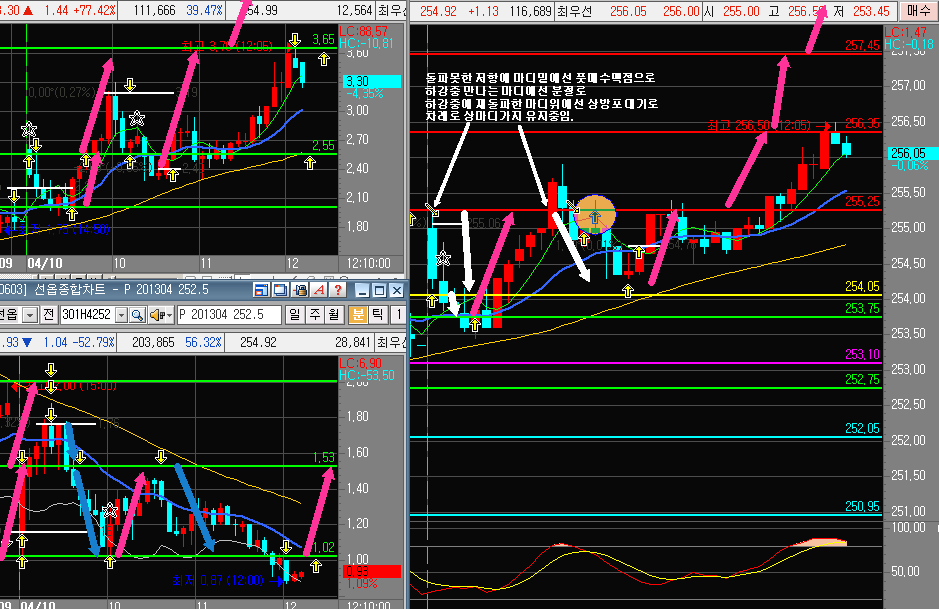
Task: Click the star marker in the bottom-left chart
Action: click(110, 511)
